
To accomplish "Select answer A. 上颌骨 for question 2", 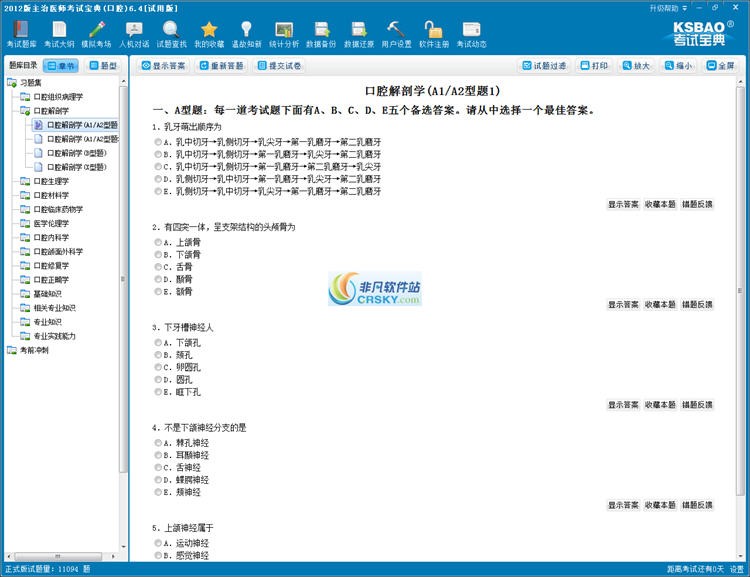I will click(159, 242).
